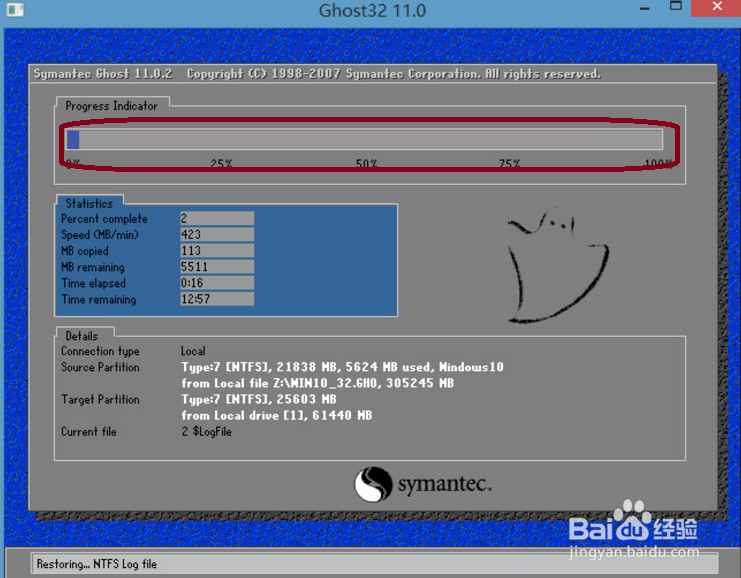Click the 'Connection type' label
Viewport: 741px width, 578px height.
tap(100, 351)
